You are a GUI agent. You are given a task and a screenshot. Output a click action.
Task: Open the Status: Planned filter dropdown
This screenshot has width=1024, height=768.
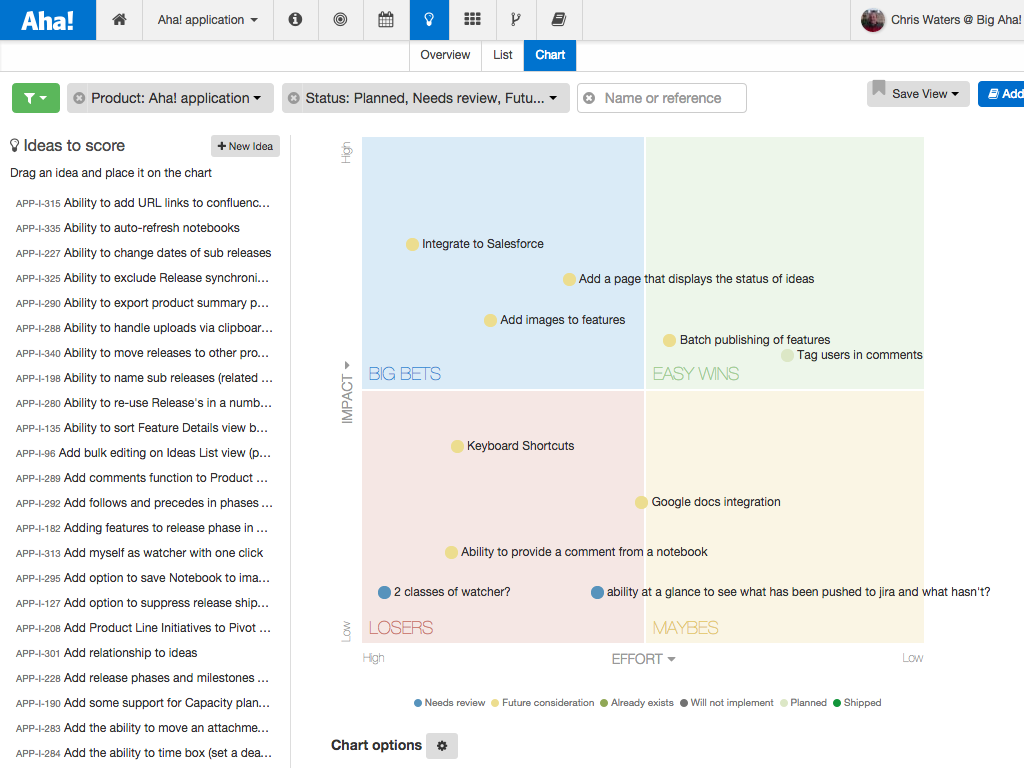tap(425, 98)
